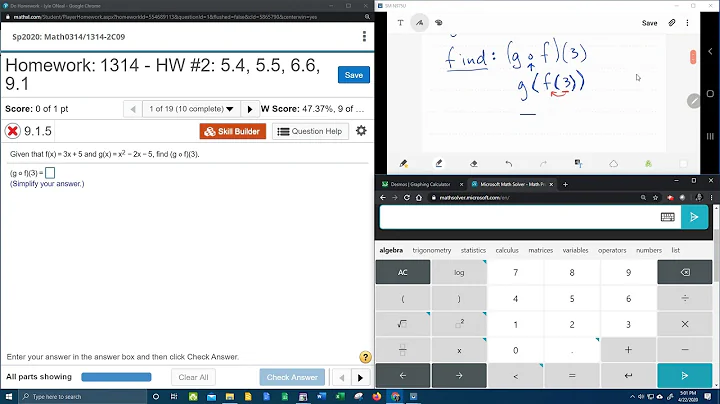Select the Text tool in Samsung Notes
Screen dimensions: 720x404
click(400, 22)
